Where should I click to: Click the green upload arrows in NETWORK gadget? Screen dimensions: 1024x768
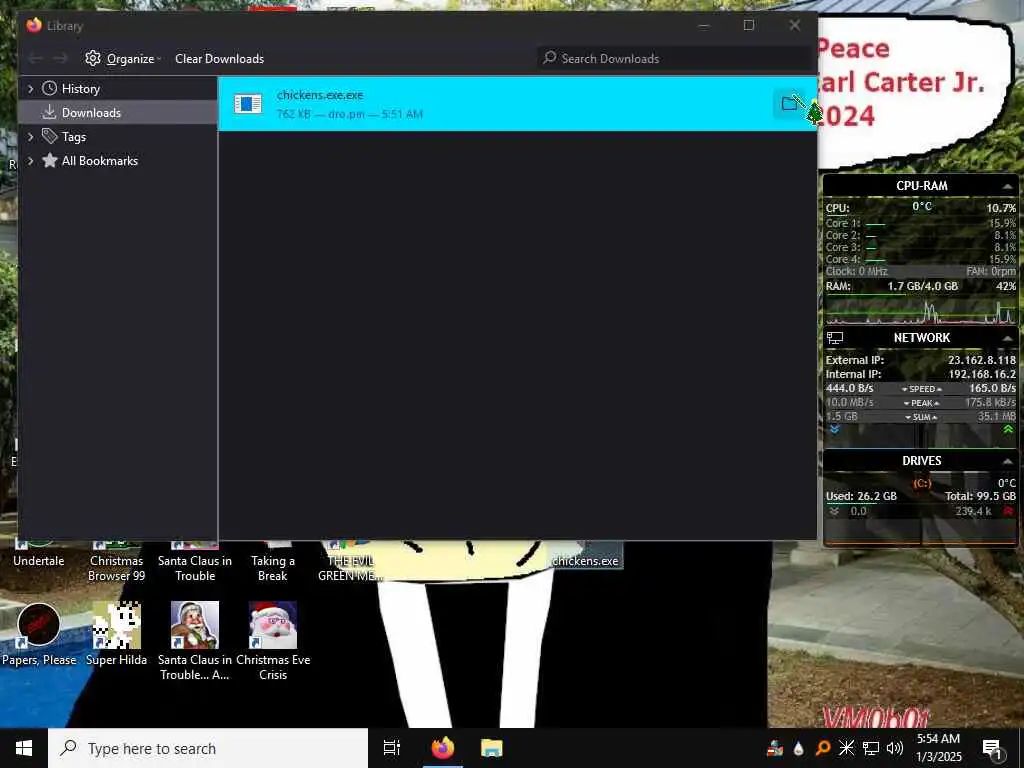(x=1008, y=430)
